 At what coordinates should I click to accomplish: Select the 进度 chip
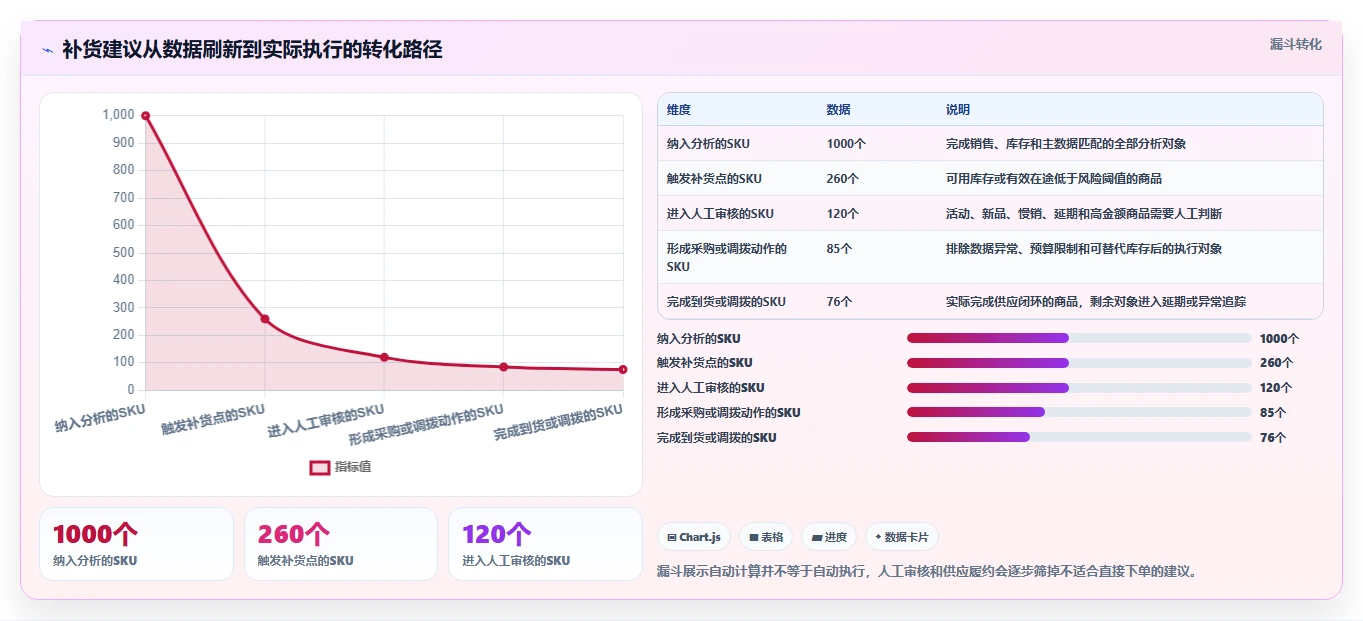[x=829, y=537]
